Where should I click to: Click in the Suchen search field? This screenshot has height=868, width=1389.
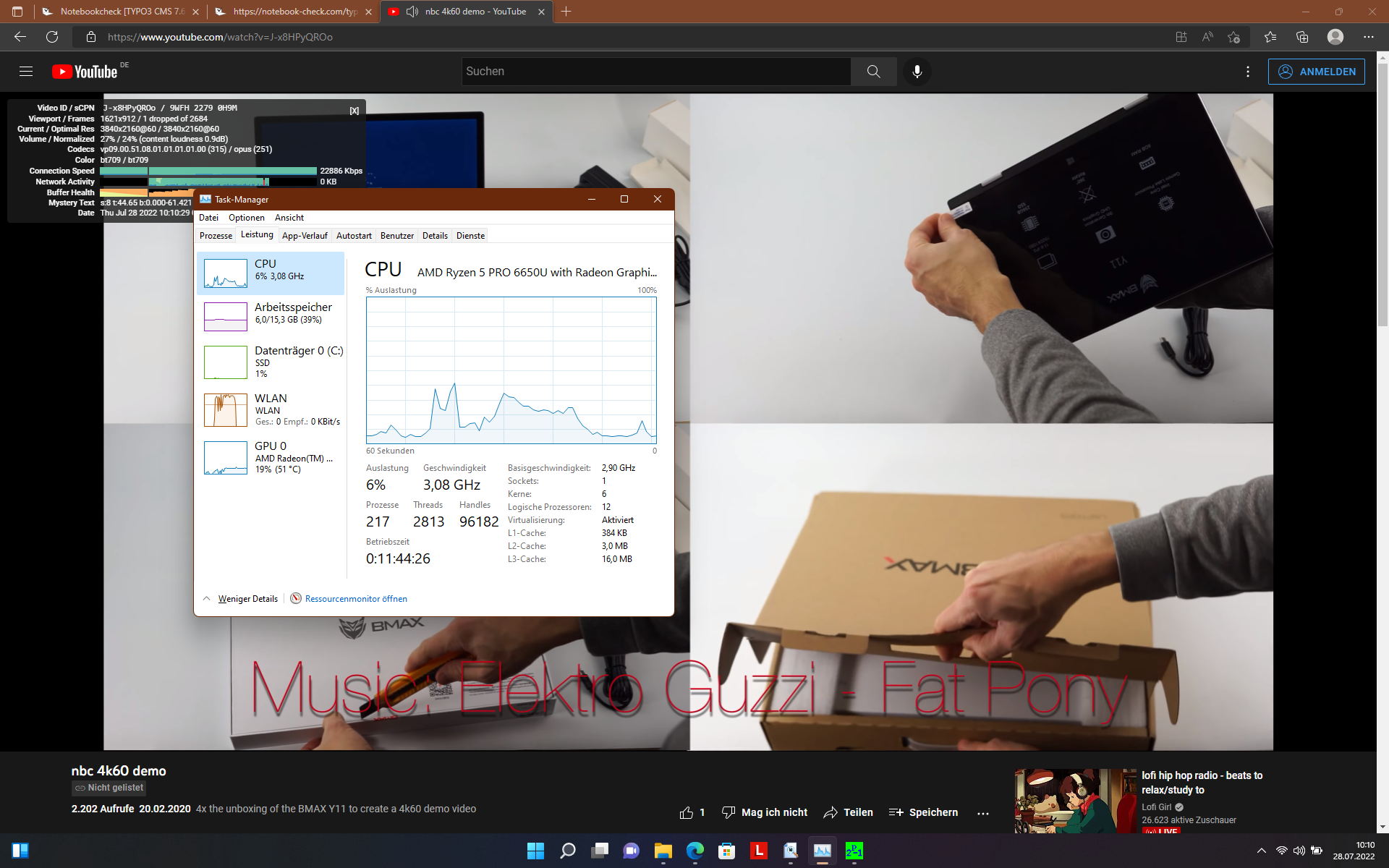(x=655, y=72)
